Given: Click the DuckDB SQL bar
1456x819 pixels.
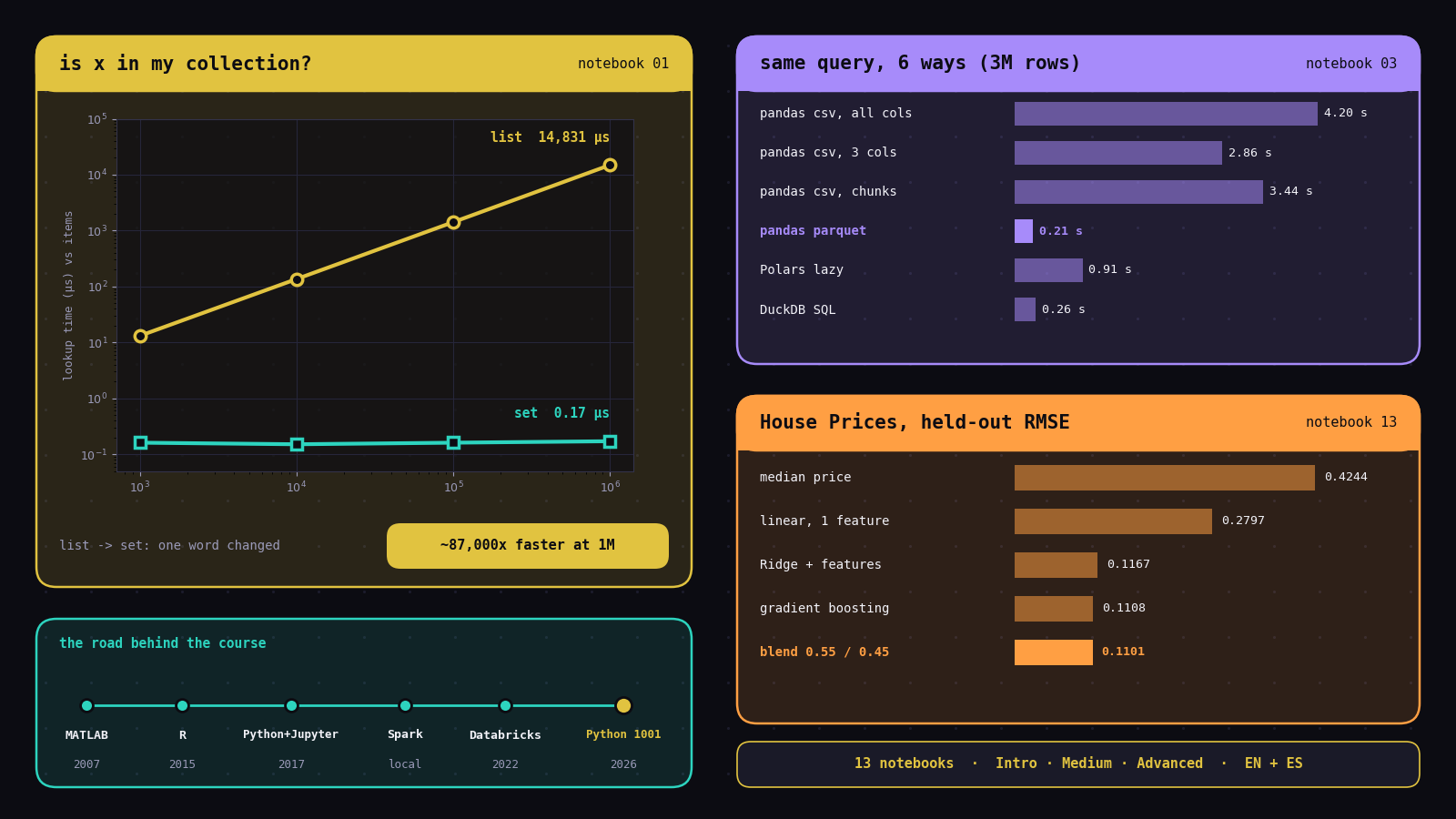Looking at the screenshot, I should pyautogui.click(x=1025, y=309).
